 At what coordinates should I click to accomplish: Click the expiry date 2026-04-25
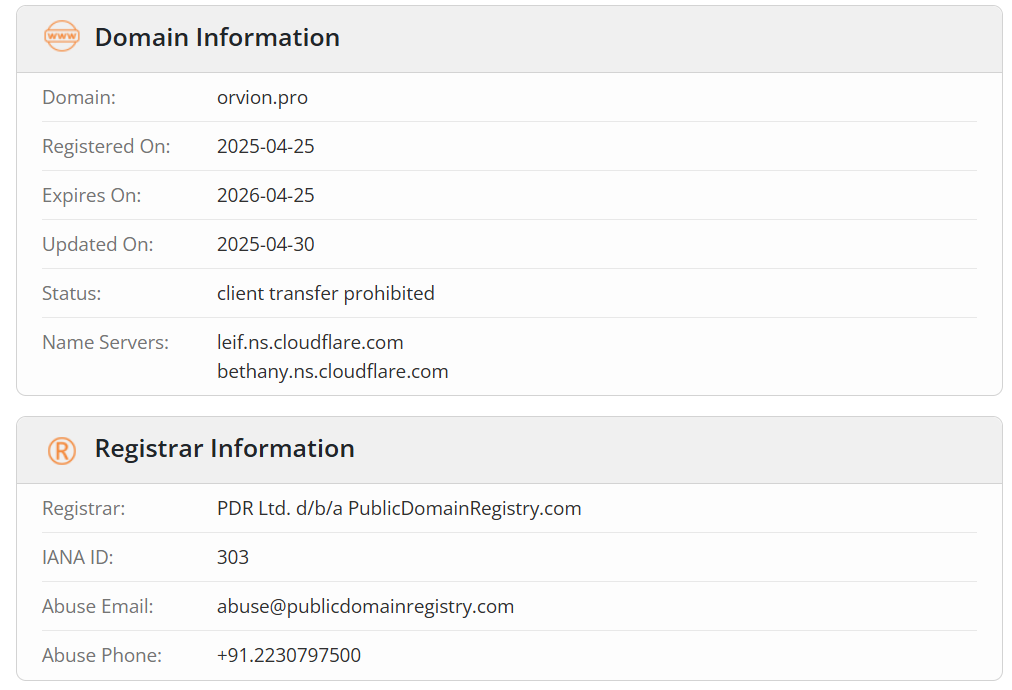tap(265, 196)
